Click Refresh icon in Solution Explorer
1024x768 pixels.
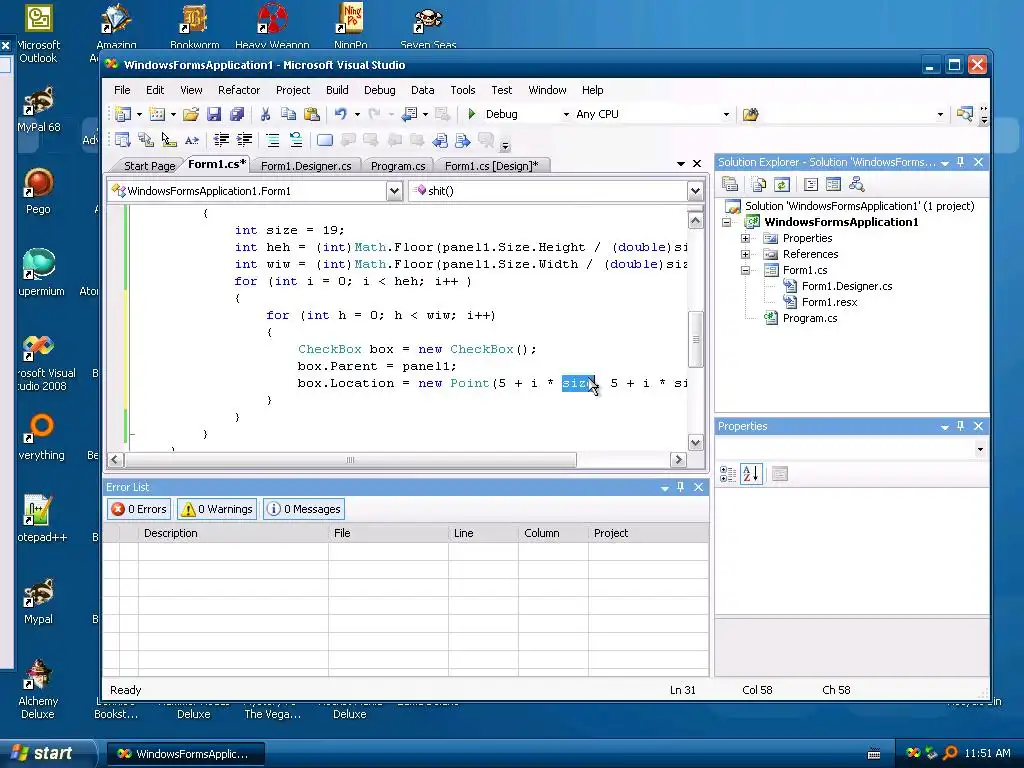coord(781,185)
